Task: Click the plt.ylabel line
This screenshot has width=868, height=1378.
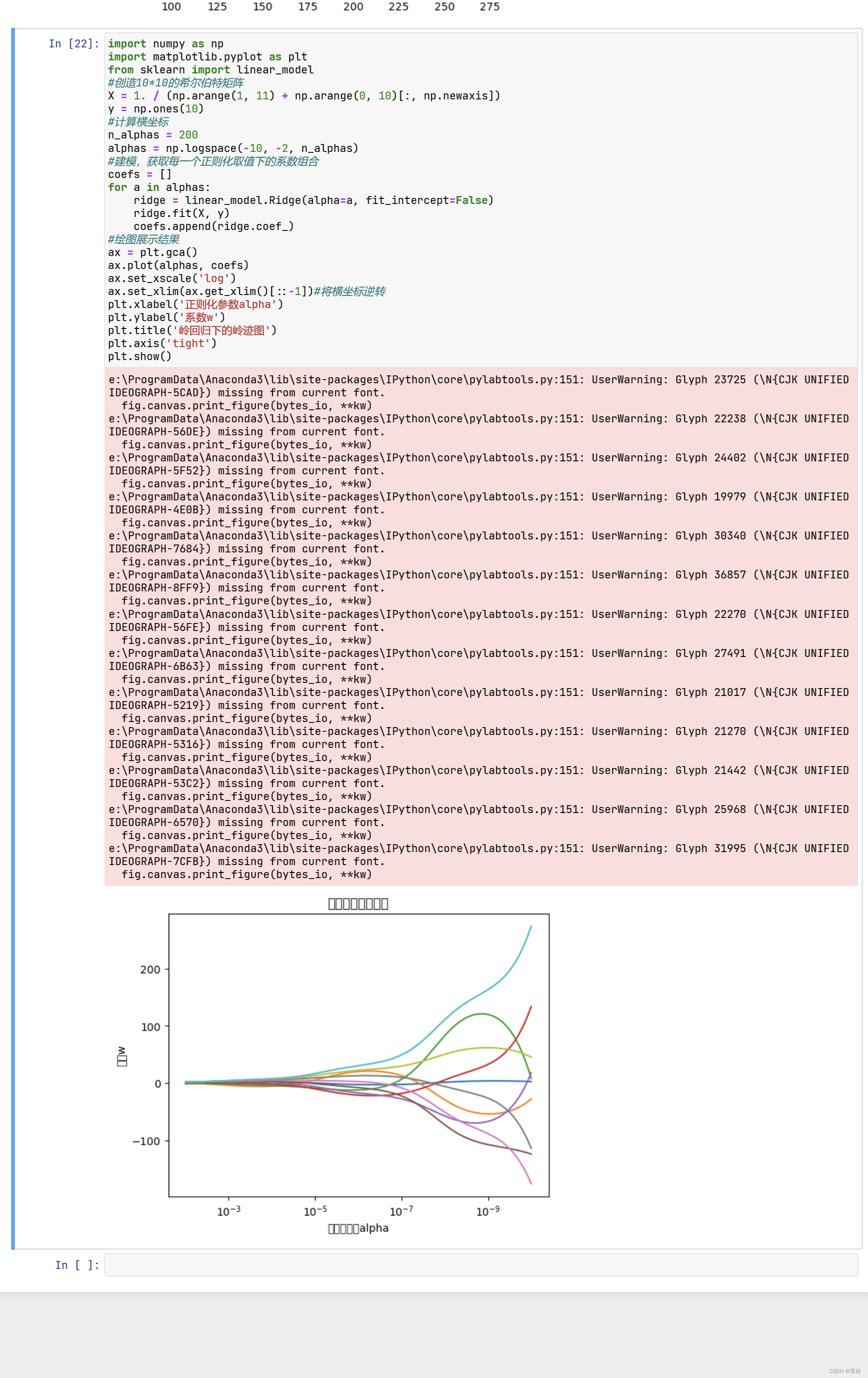Action: (x=166, y=318)
